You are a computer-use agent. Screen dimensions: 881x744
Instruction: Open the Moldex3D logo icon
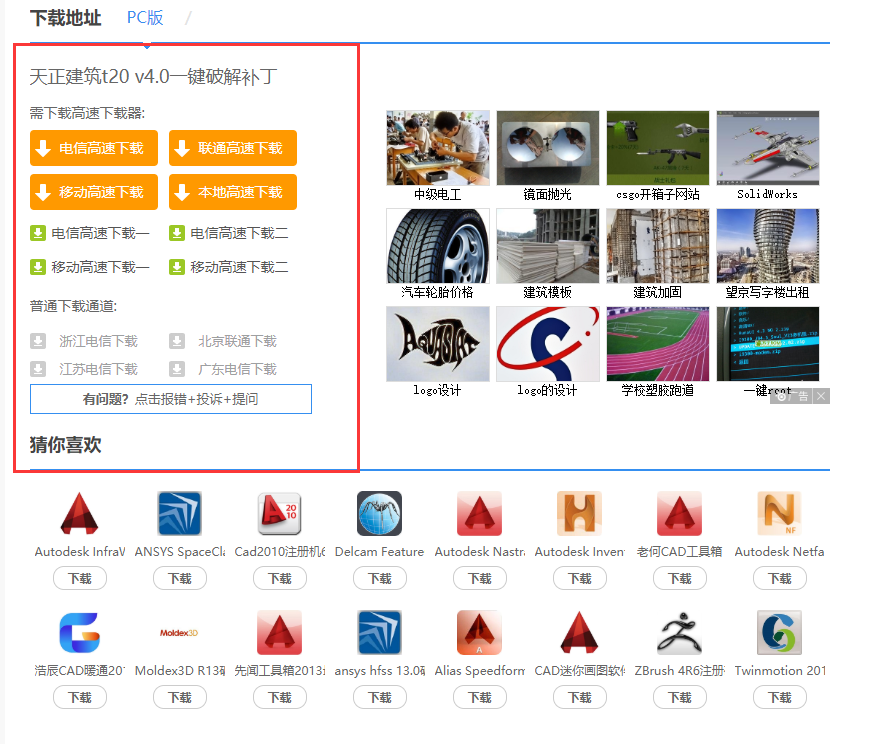pyautogui.click(x=179, y=633)
